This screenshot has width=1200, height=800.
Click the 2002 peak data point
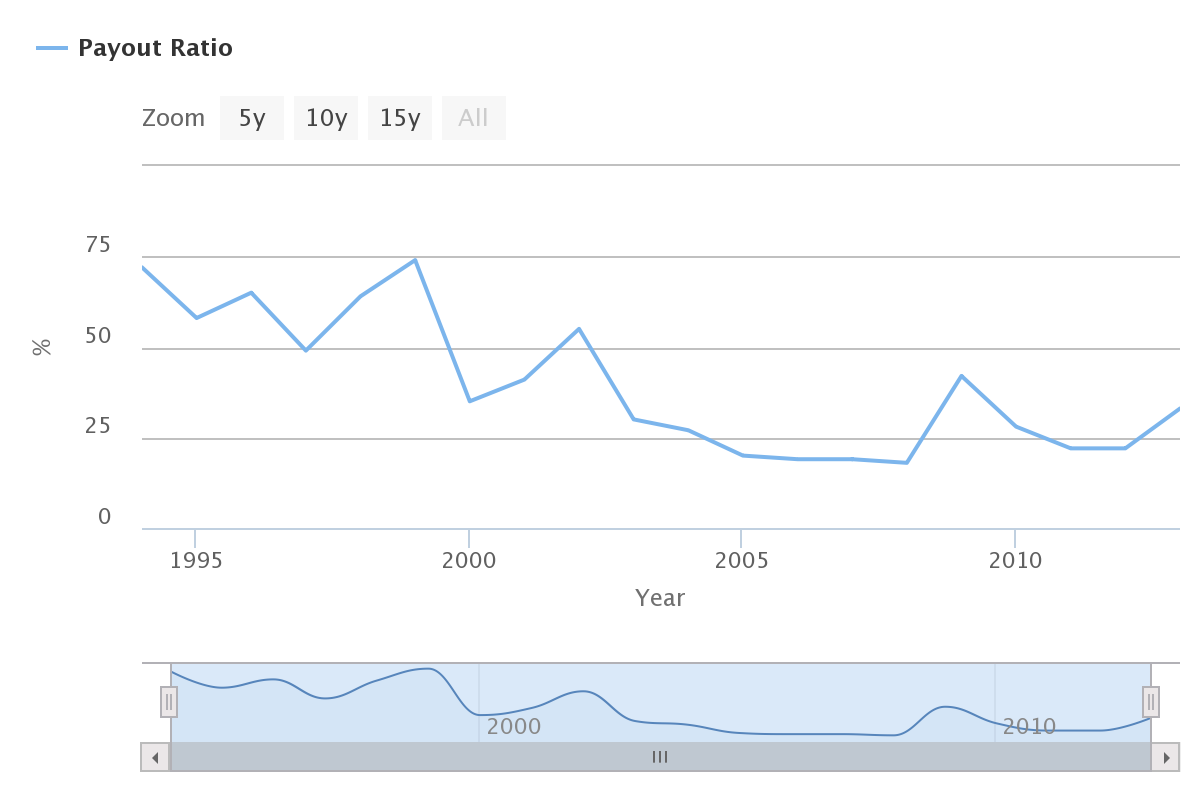[x=579, y=329]
